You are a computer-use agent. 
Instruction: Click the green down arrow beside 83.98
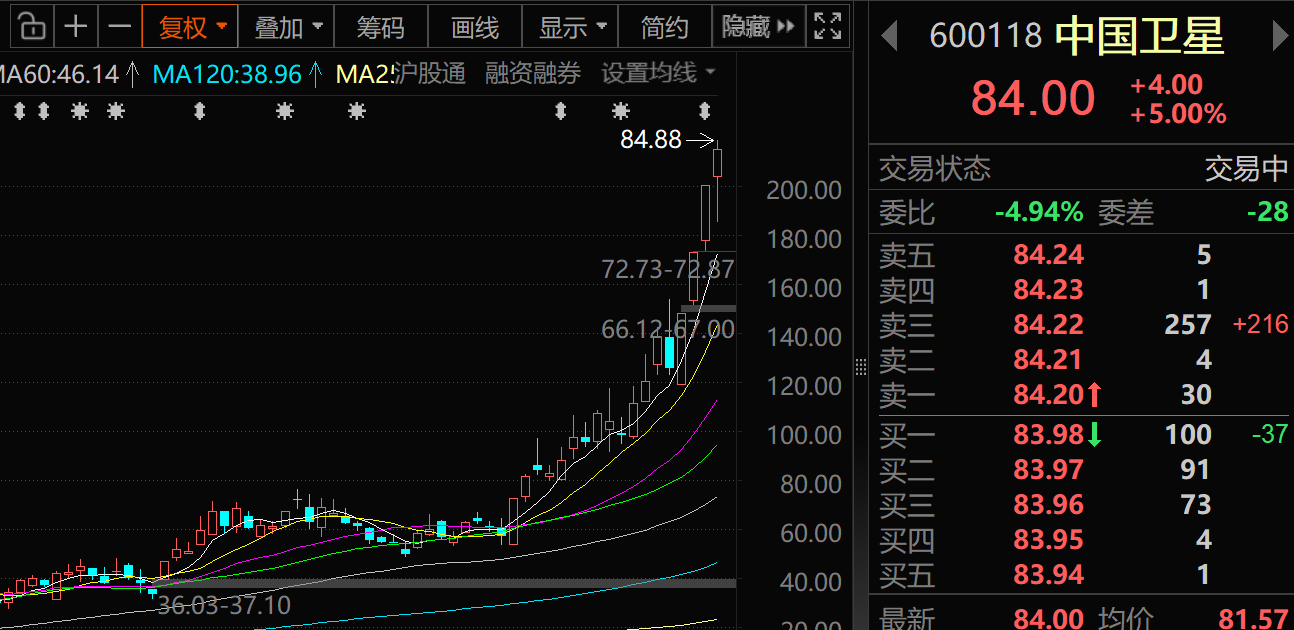click(x=1094, y=435)
